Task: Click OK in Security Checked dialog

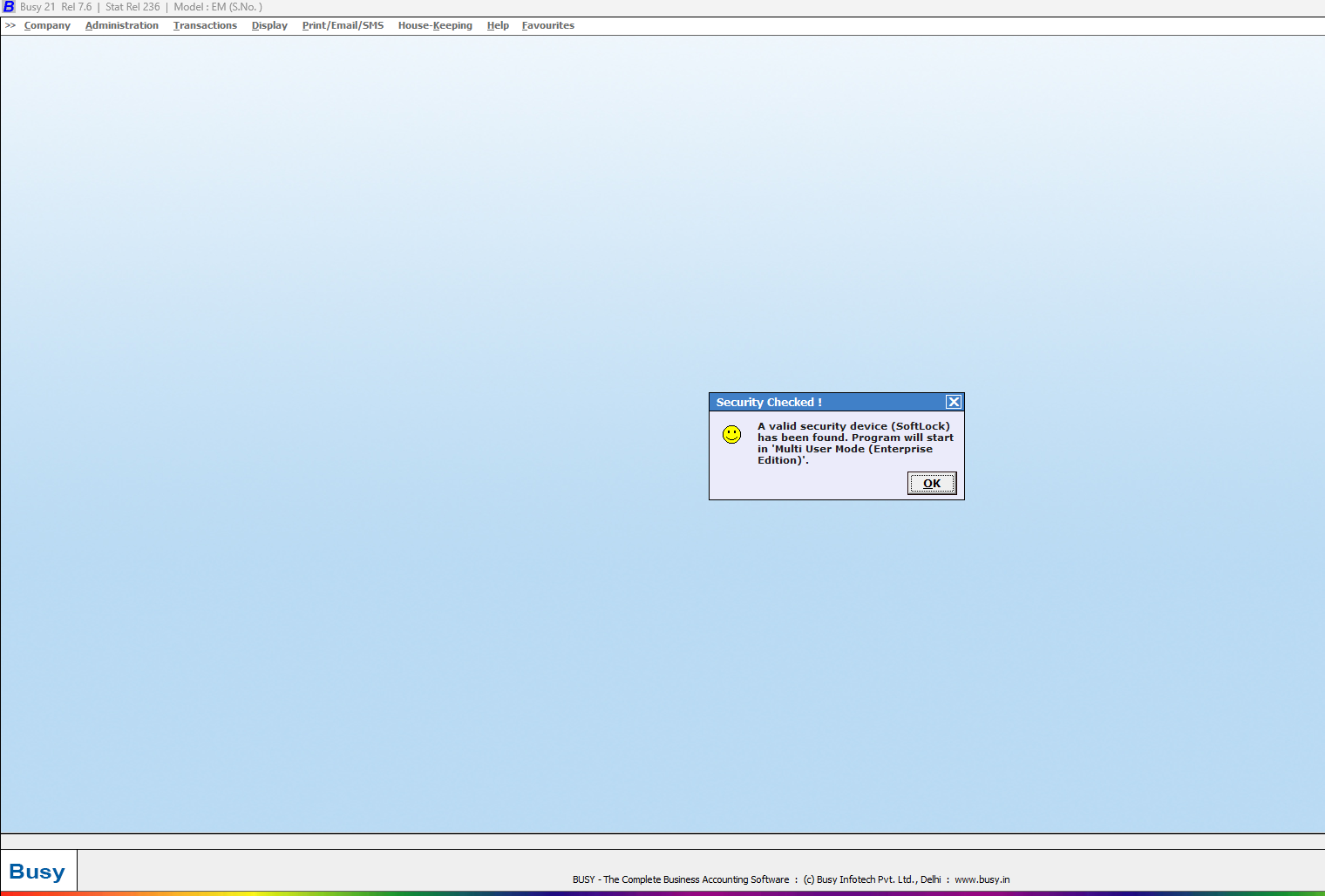Action: point(932,484)
